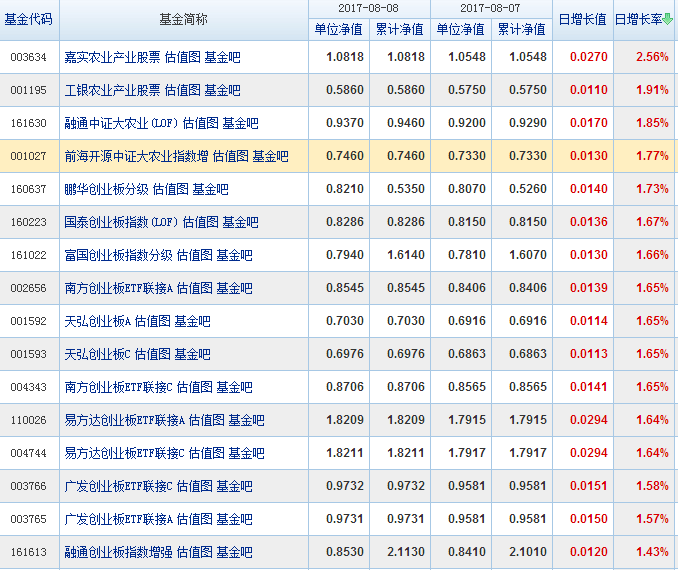This screenshot has width=678, height=570.
Task: Open 富国创业板指数分级 fund link
Action: point(118,255)
